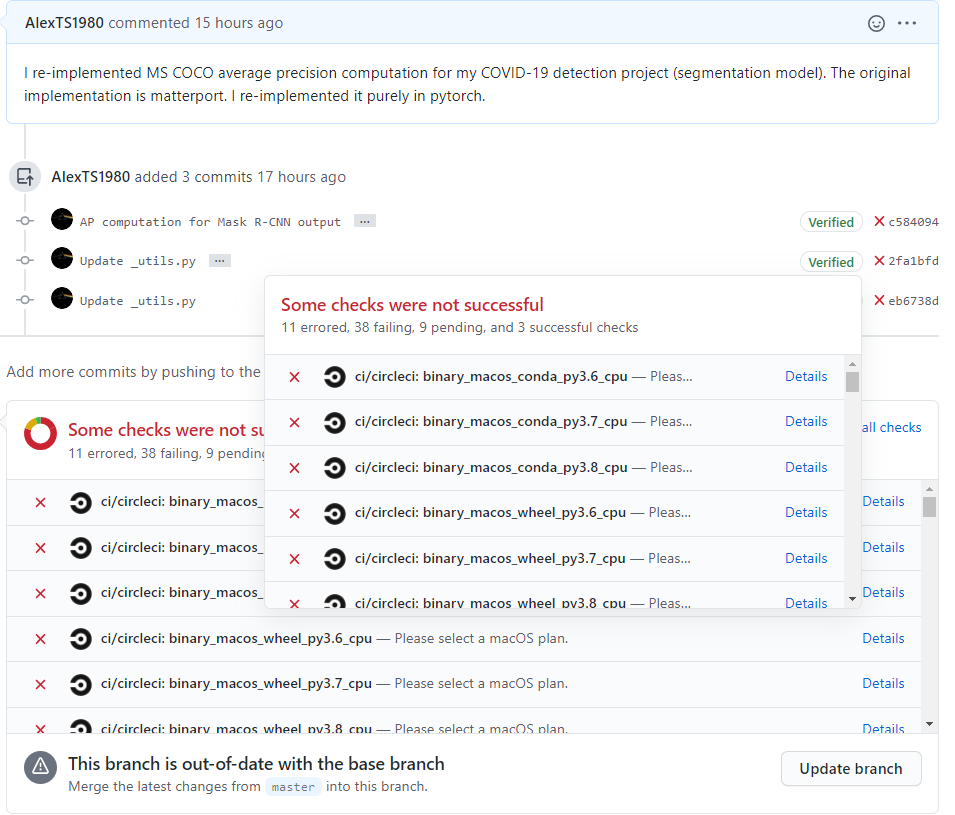Open the commit eb6738d hash link
This screenshot has height=815, width=955.
(x=913, y=301)
